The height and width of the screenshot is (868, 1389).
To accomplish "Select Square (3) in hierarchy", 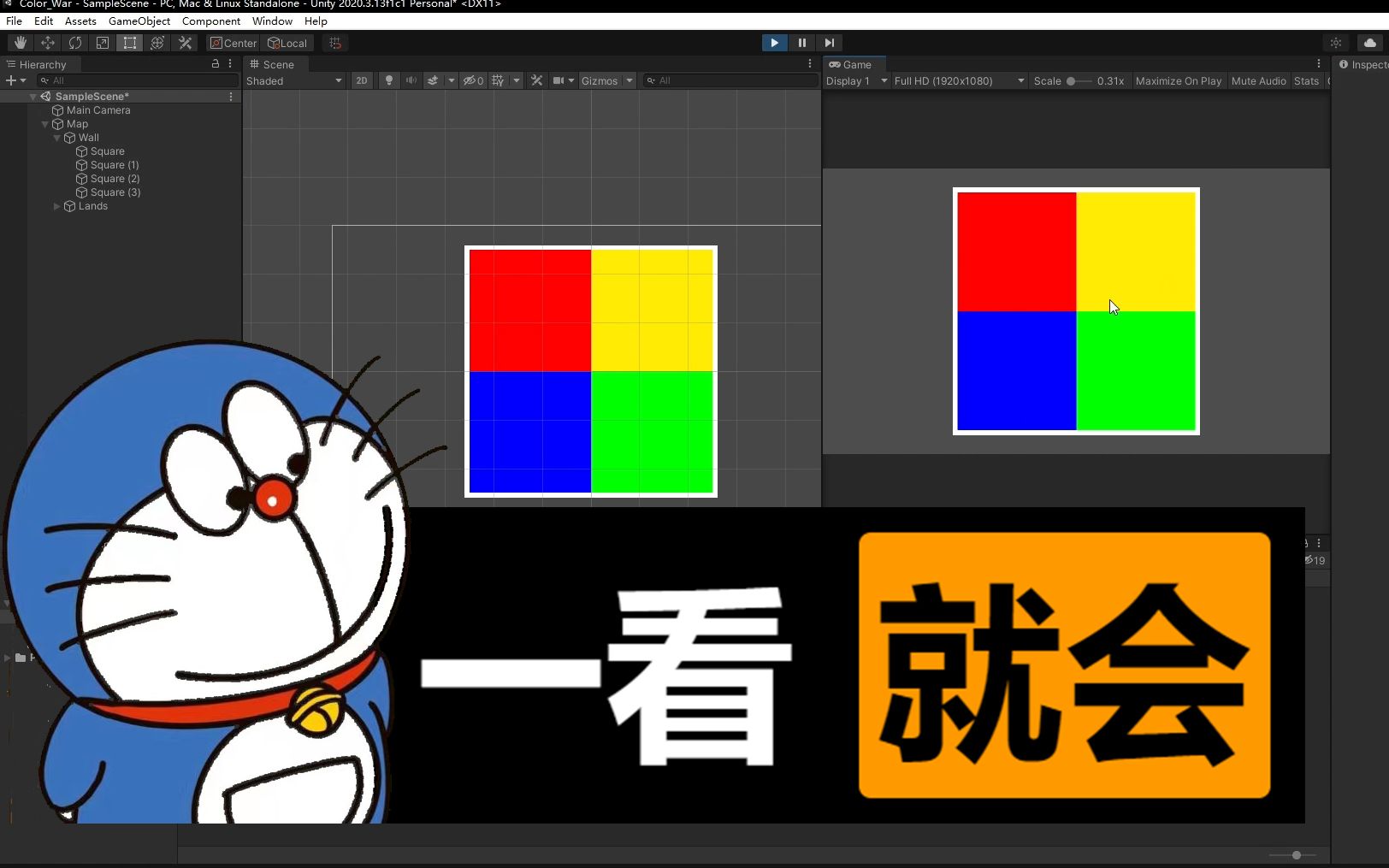I will (115, 192).
